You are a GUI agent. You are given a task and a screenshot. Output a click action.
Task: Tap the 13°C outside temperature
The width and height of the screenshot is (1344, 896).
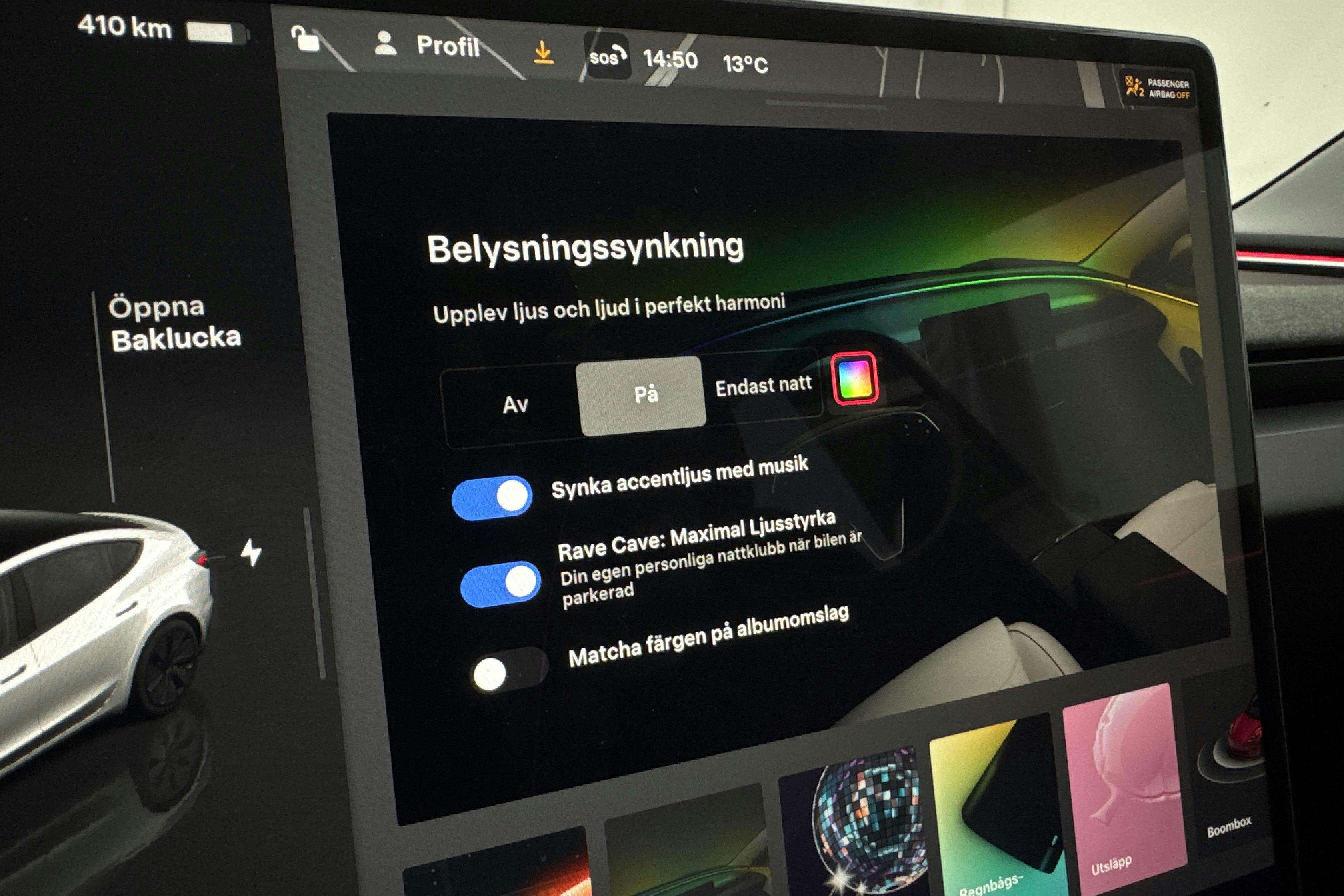745,64
